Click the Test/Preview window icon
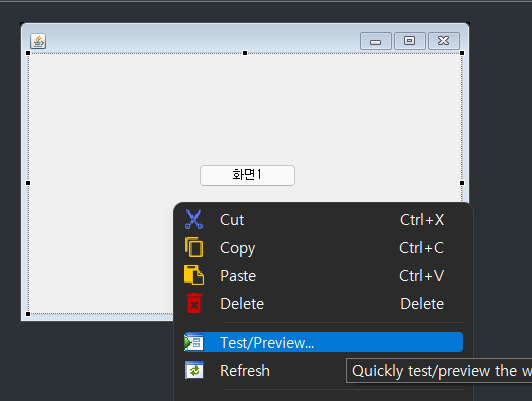Screen dimensions: 532x401 pyautogui.click(x=194, y=342)
